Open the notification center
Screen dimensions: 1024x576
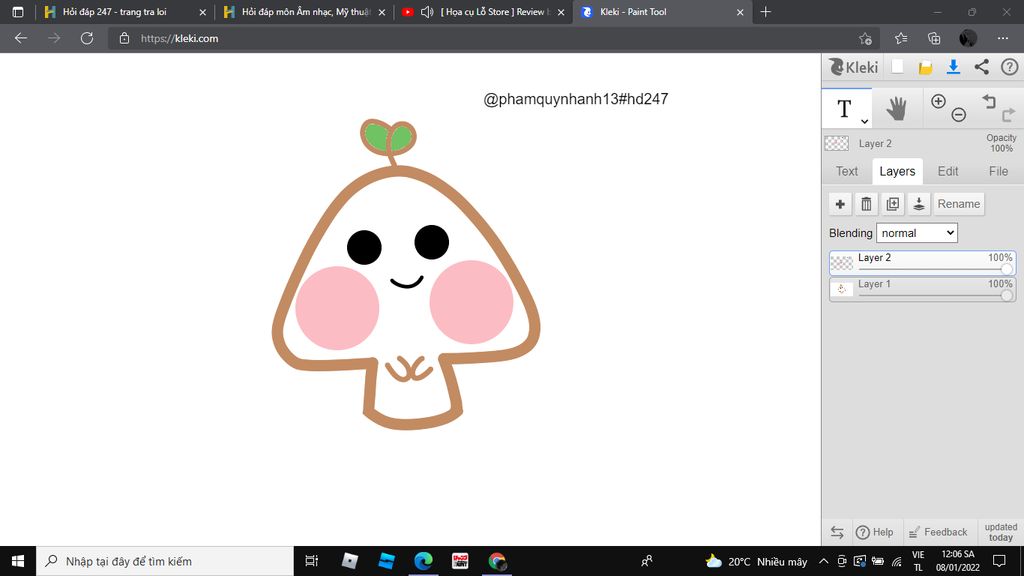(999, 561)
